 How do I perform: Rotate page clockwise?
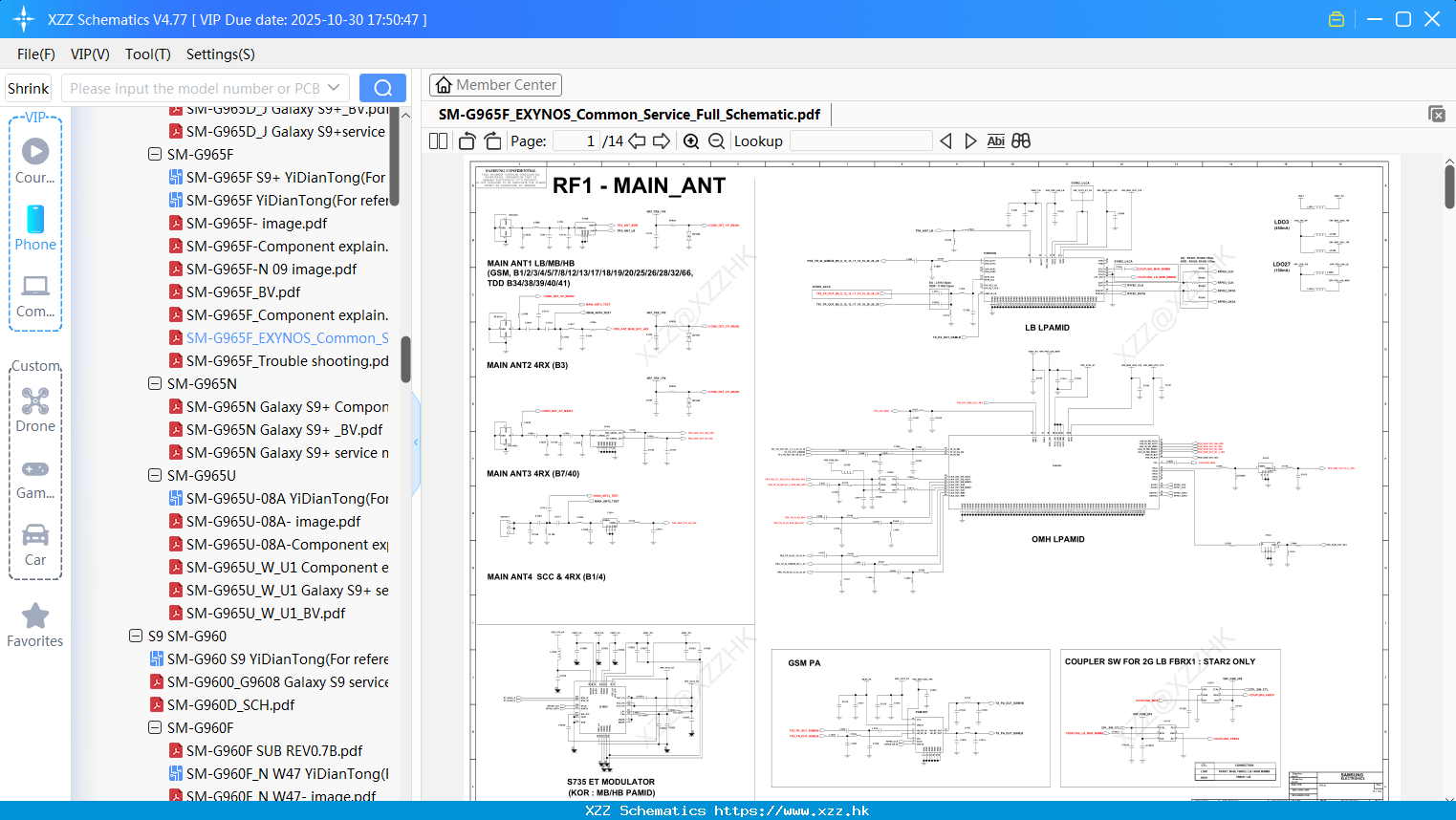pyautogui.click(x=492, y=140)
